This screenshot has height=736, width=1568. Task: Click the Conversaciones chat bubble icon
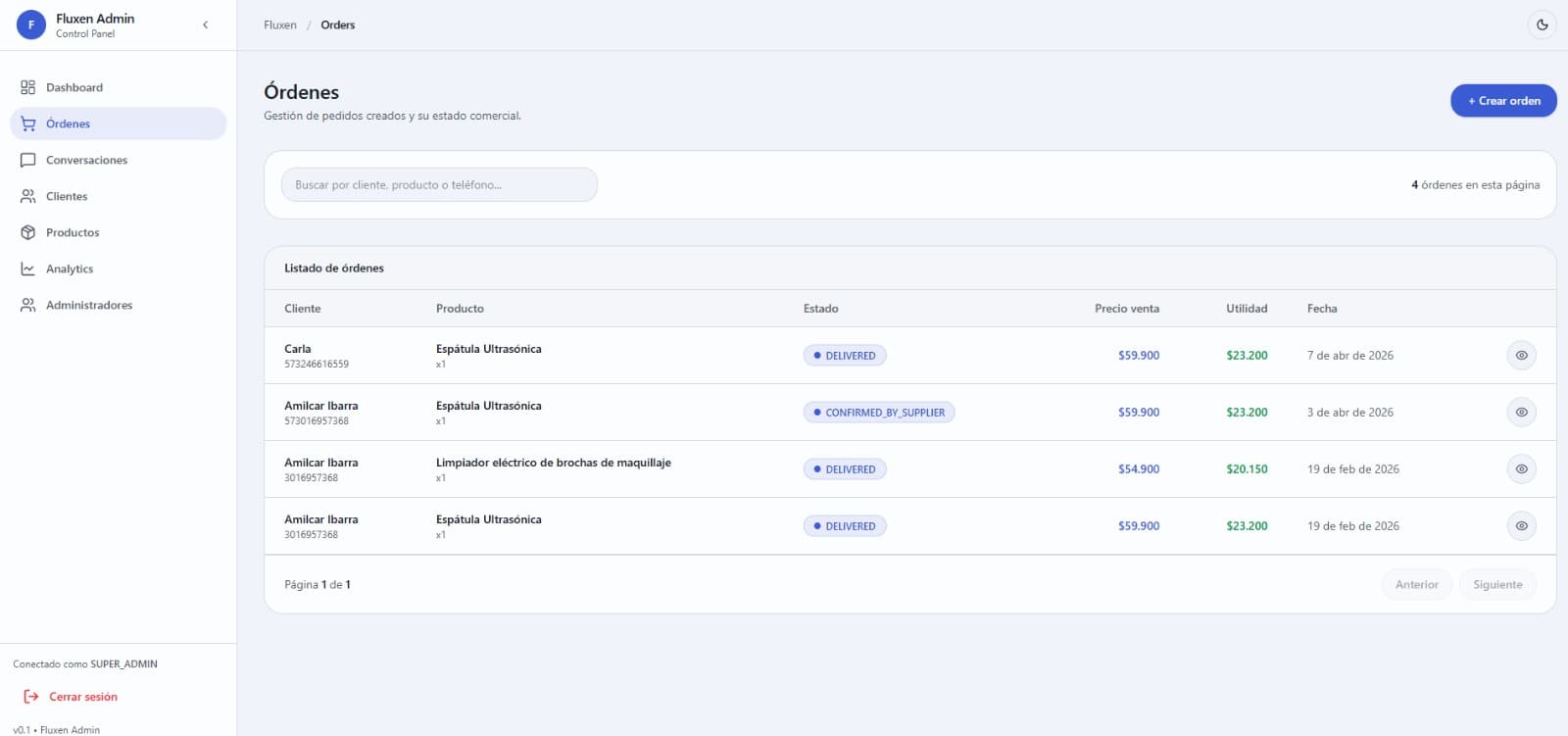[28, 160]
